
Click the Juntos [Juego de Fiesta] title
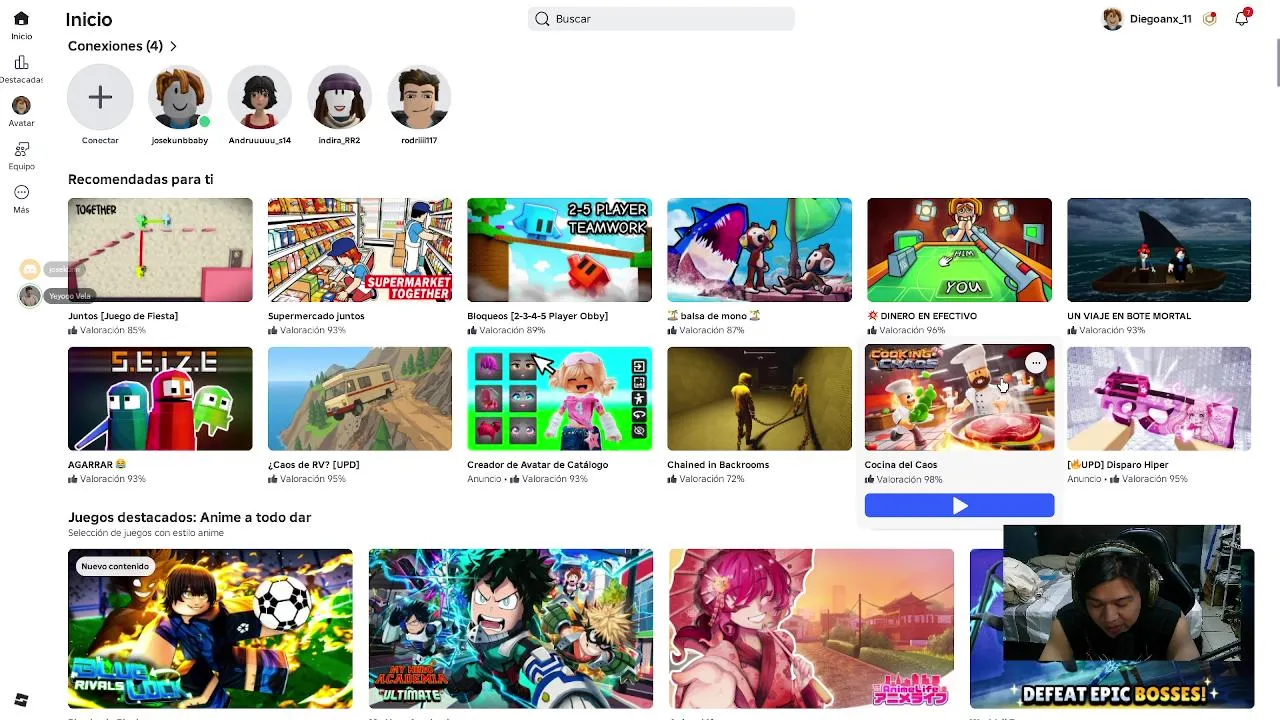pyautogui.click(x=123, y=316)
